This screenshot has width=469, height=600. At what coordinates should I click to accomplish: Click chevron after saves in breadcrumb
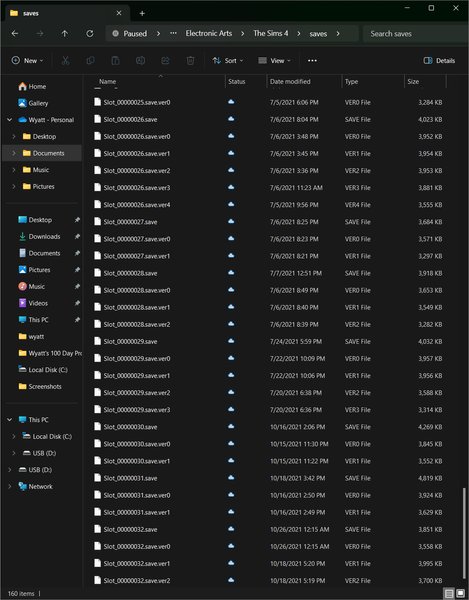click(x=338, y=34)
